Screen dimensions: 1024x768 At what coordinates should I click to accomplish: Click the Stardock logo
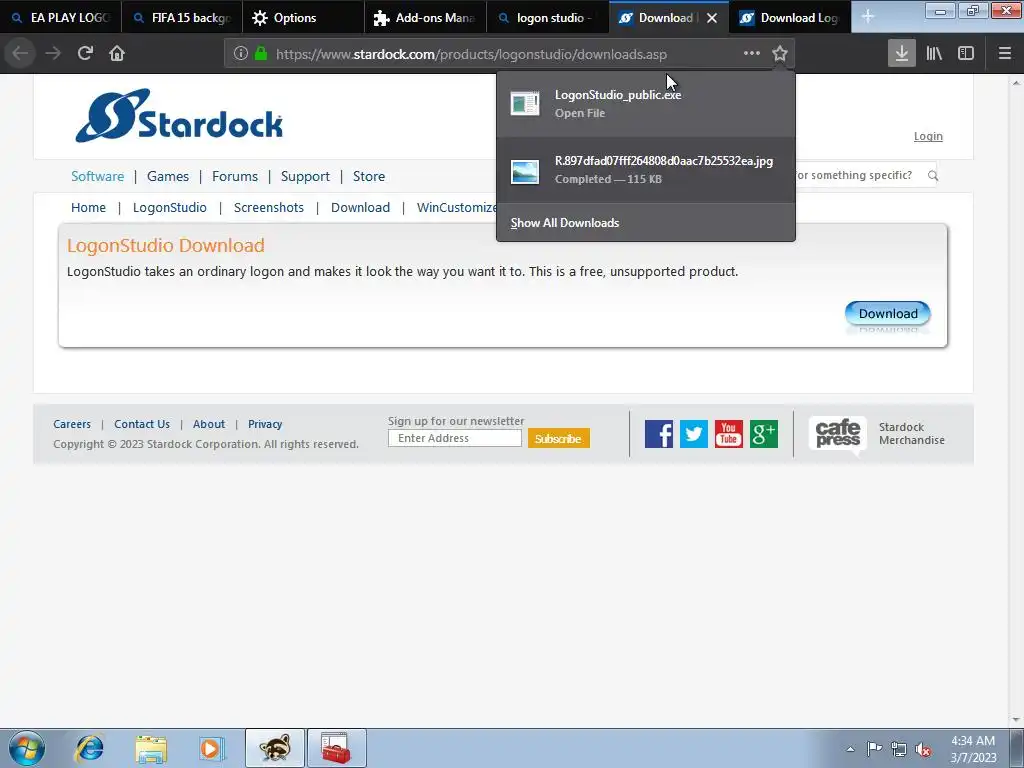point(178,116)
